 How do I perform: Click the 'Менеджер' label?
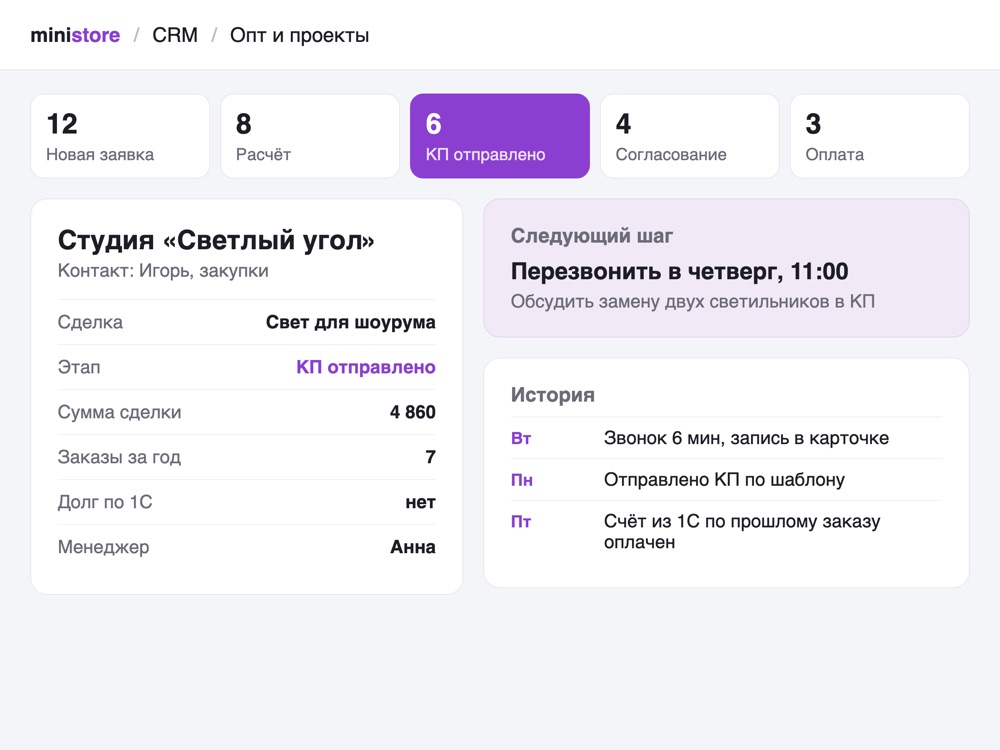[103, 547]
